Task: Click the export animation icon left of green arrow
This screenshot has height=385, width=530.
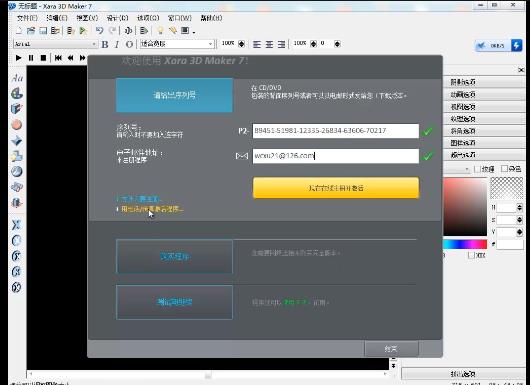Action: click(71, 31)
